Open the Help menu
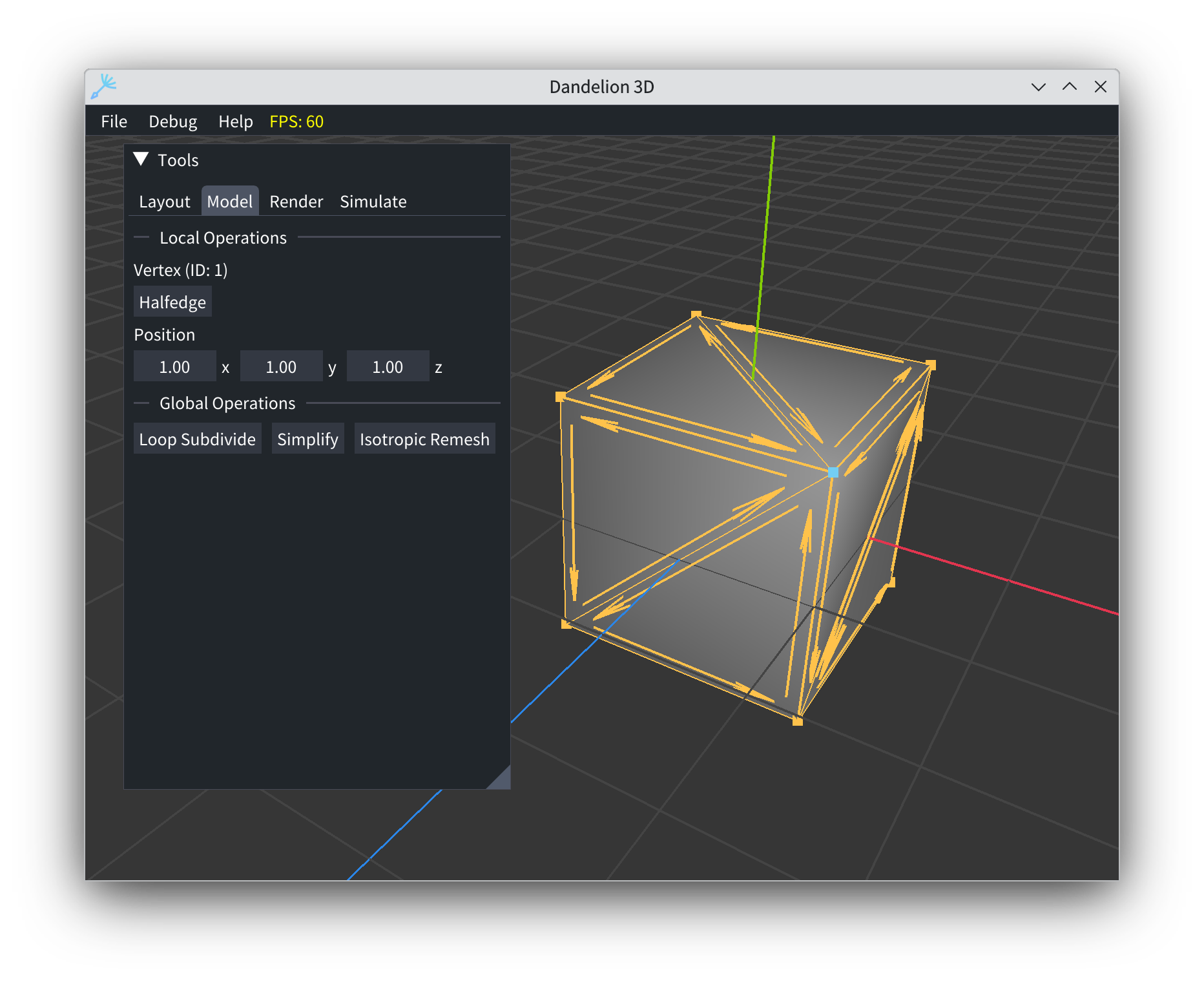The width and height of the screenshot is (1204, 981). (x=235, y=121)
